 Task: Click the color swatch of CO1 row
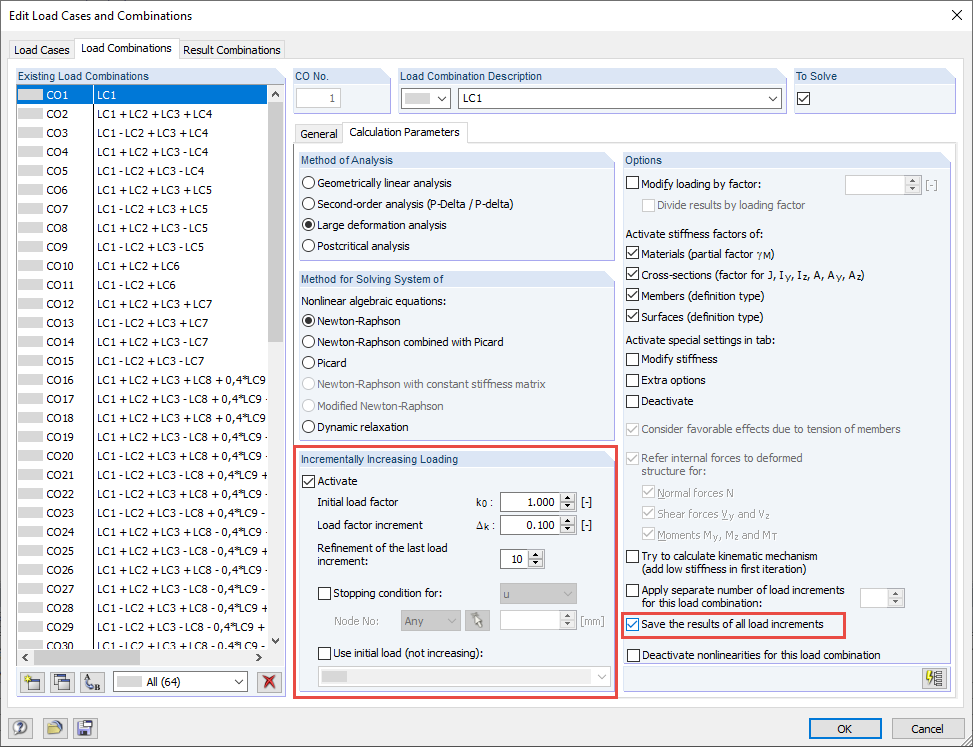(x=30, y=95)
